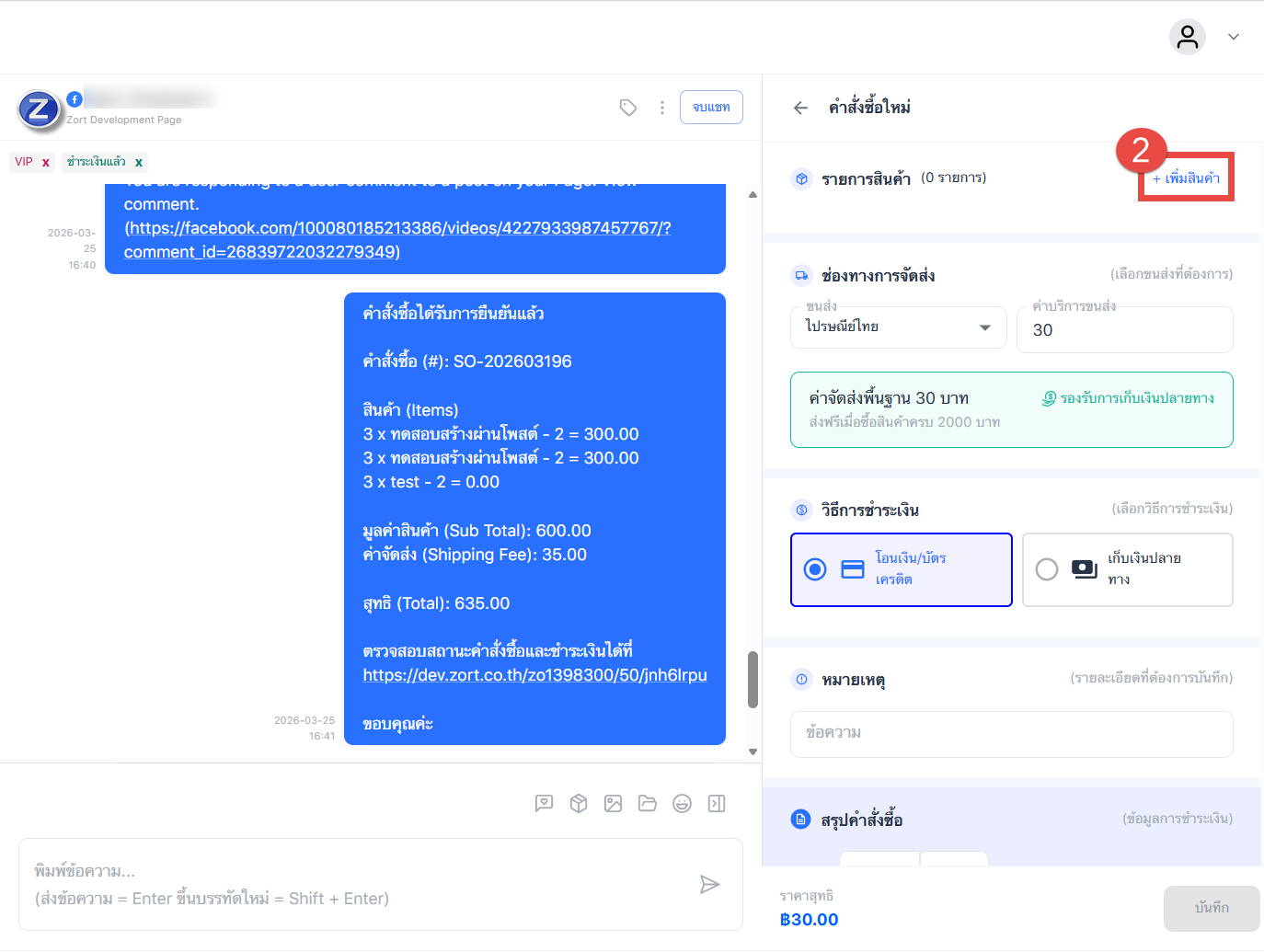Click the tag icon in chat header
Screen dimensions: 1264x952
point(628,108)
